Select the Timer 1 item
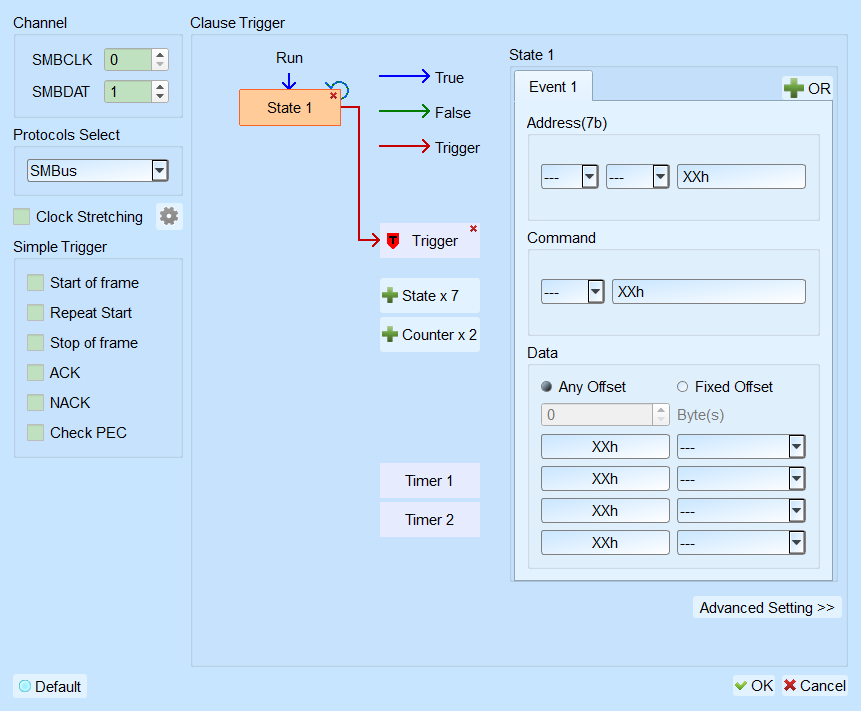Viewport: 861px width, 711px height. (x=429, y=480)
